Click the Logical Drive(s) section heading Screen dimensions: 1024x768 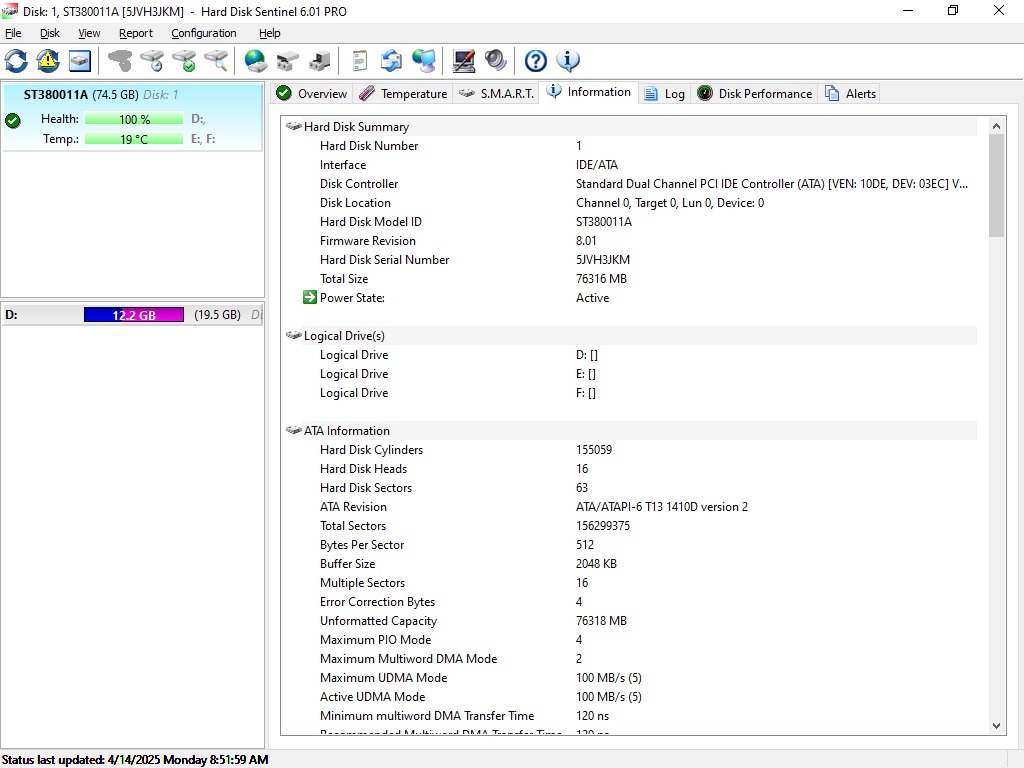[344, 336]
